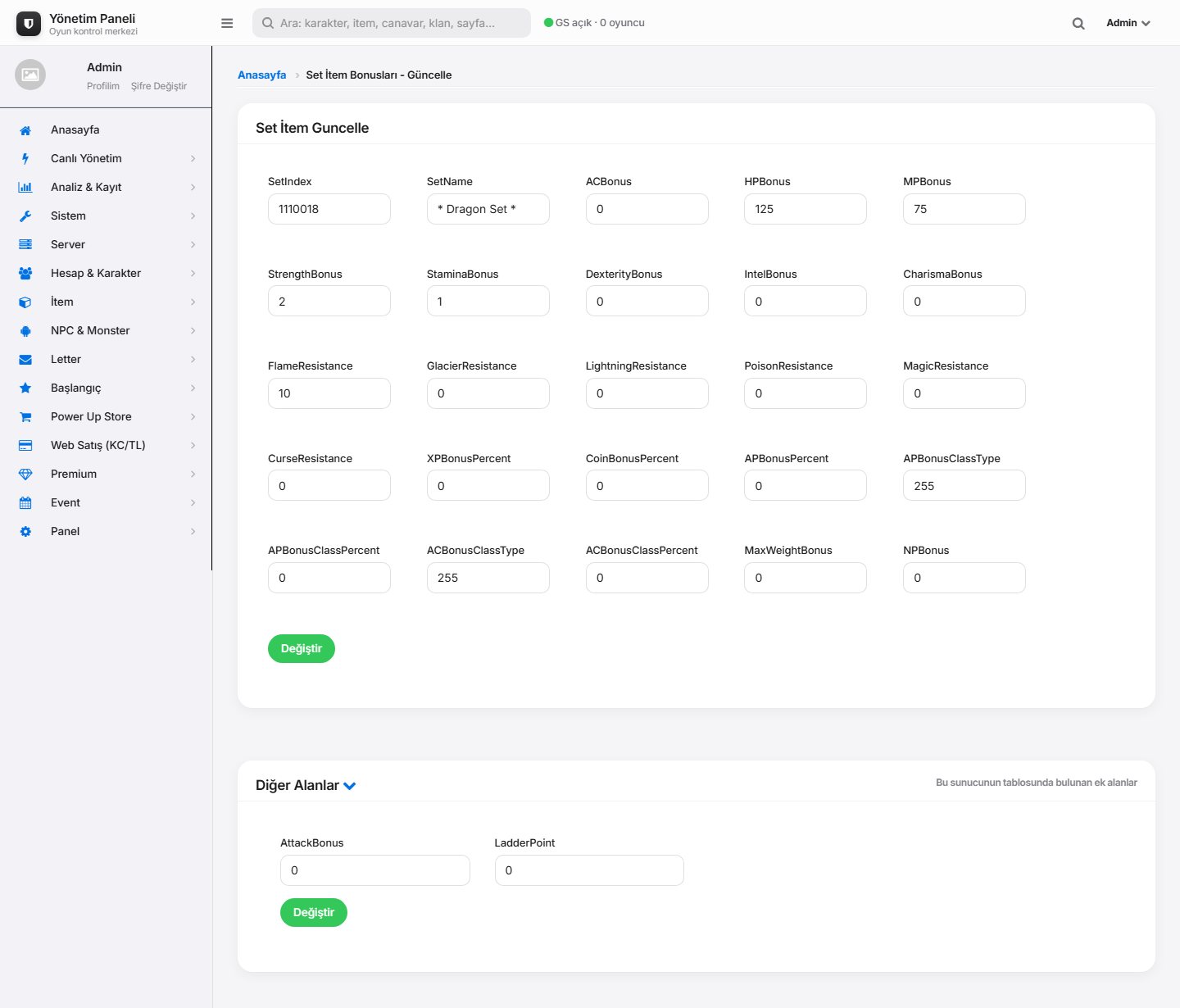Expand the Sistem submenu arrow

coord(193,216)
